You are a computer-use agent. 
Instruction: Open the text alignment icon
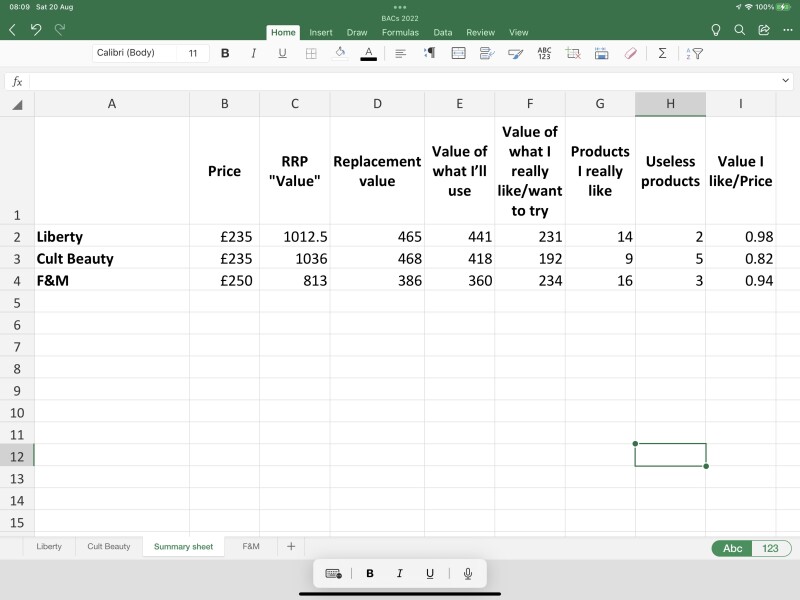click(x=400, y=53)
